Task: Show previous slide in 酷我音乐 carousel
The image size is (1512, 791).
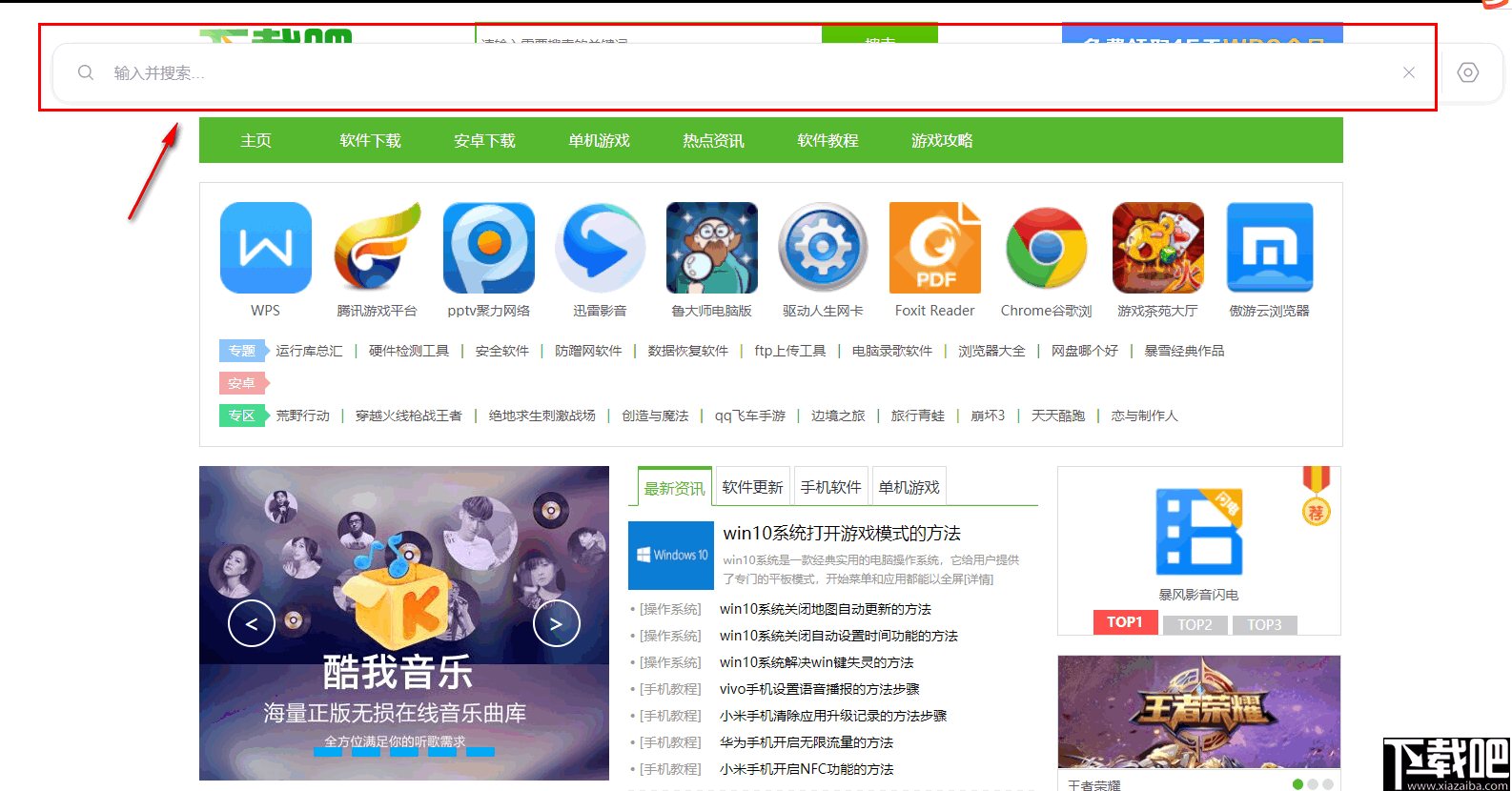Action: click(x=252, y=623)
